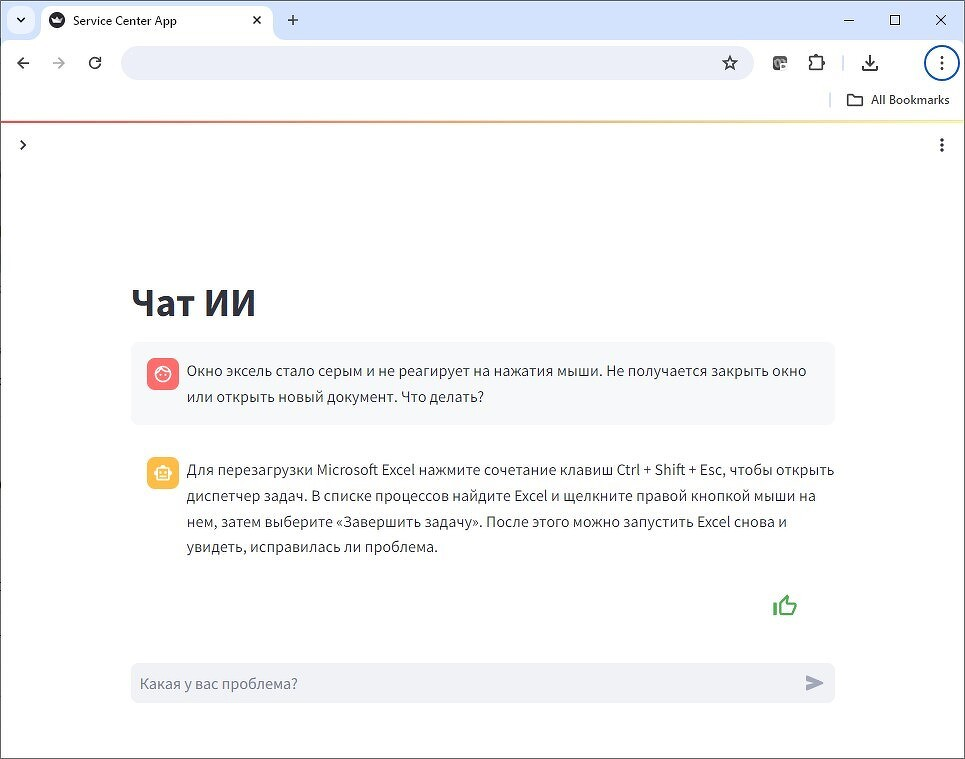Open the app's three-dot main menu
Viewport: 965px width, 759px height.
coord(941,145)
